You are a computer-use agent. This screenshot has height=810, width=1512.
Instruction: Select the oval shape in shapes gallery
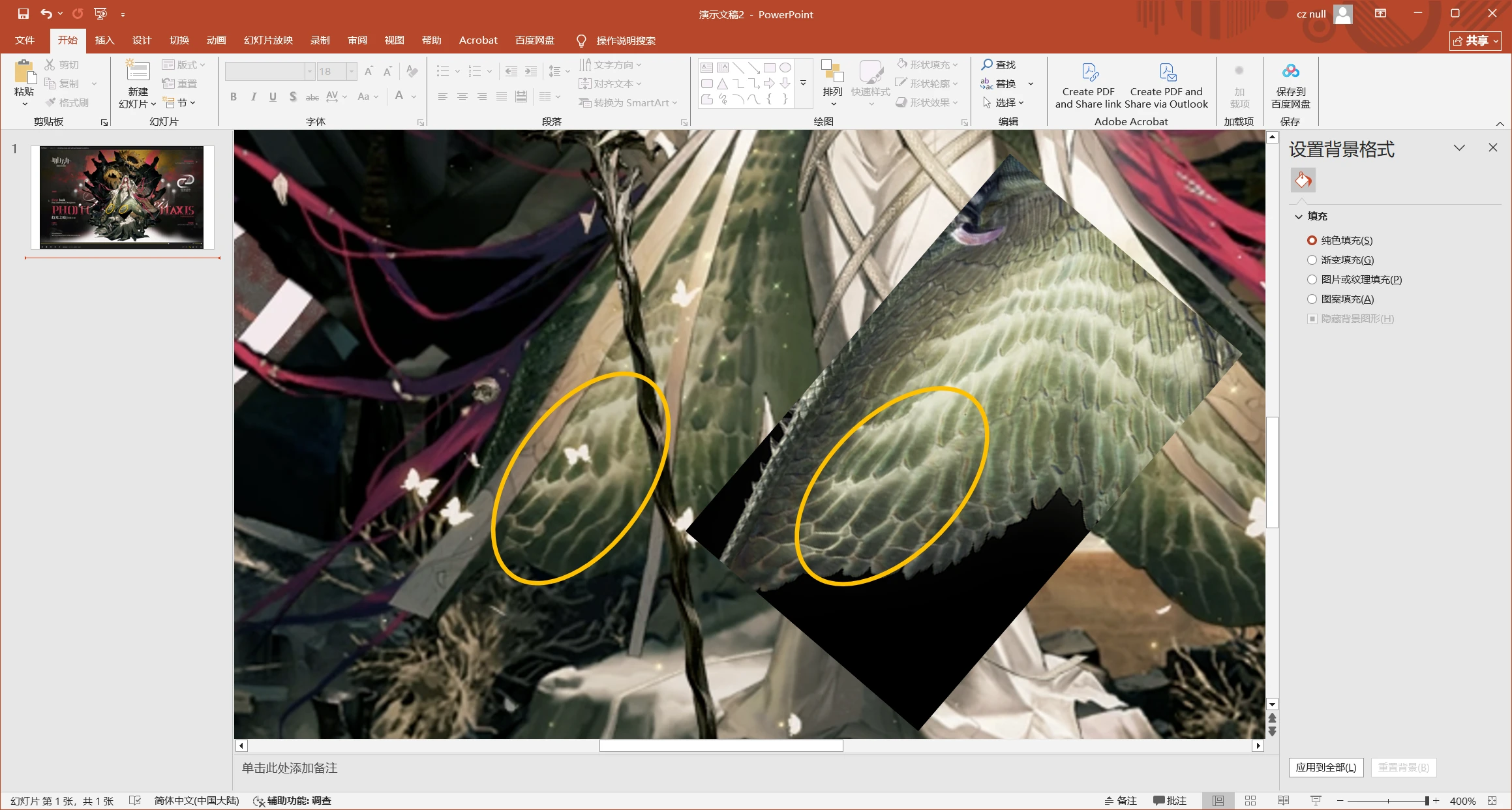(785, 68)
